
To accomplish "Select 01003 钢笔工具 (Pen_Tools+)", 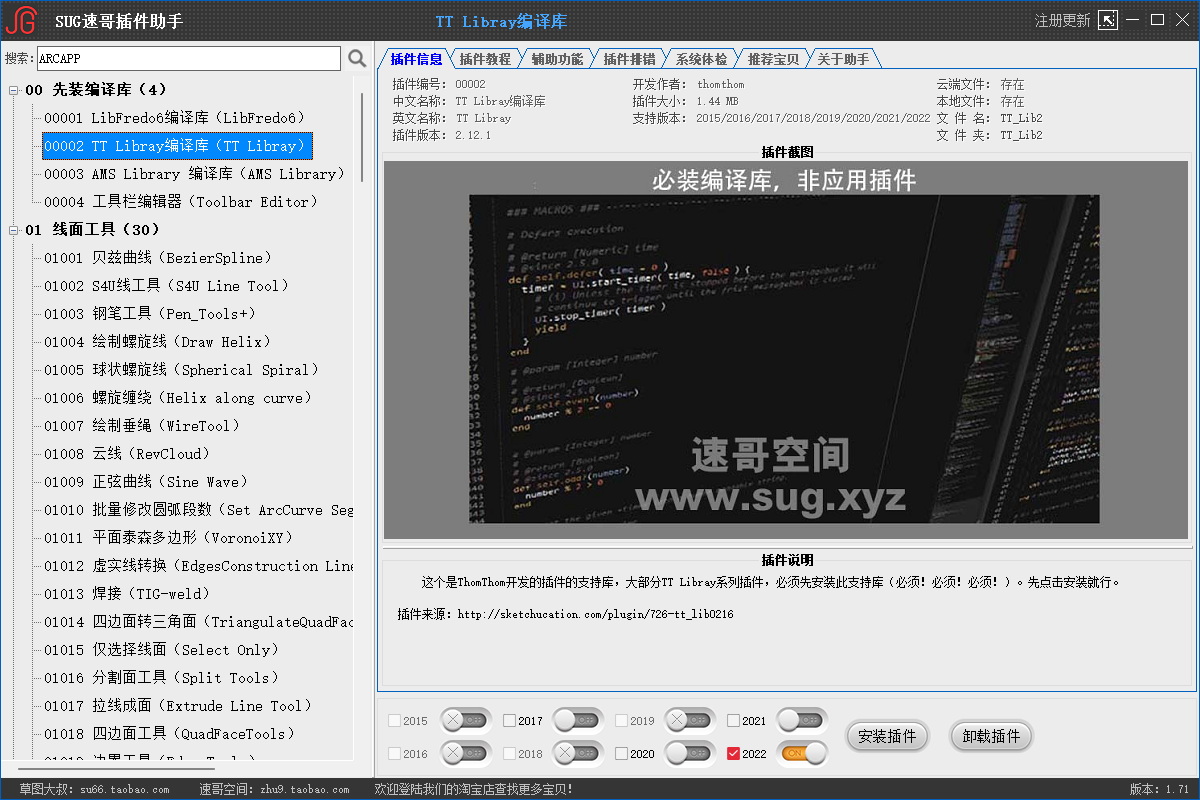I will pyautogui.click(x=150, y=314).
